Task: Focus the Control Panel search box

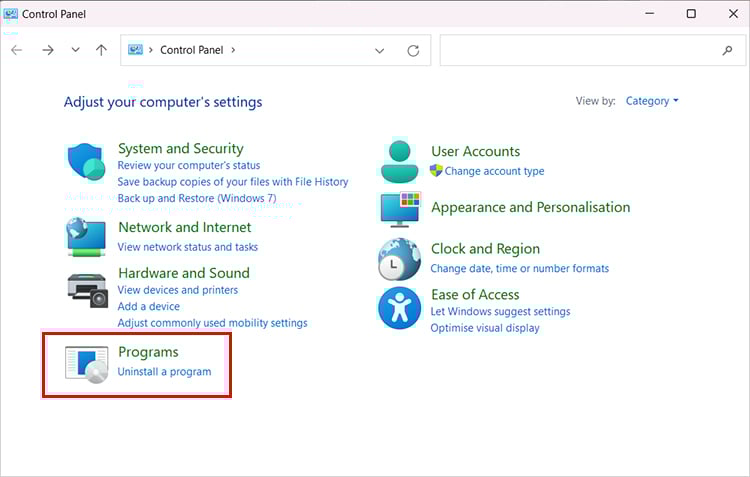Action: (x=592, y=50)
